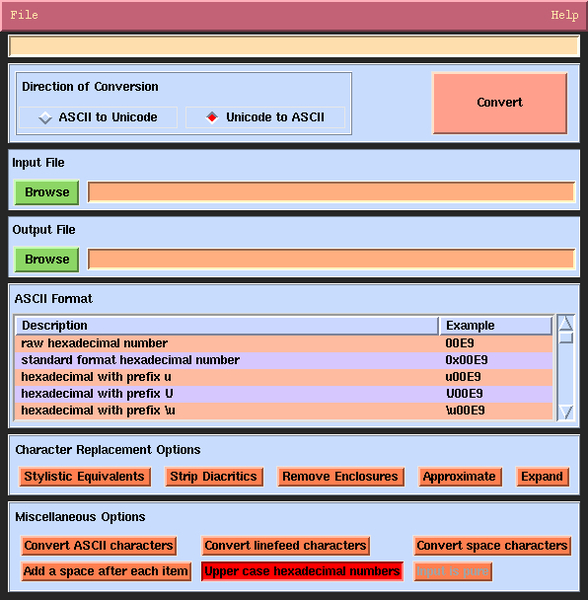Toggle Upper case hexadecimal numbers option
Viewport: 588px width, 600px height.
302,571
